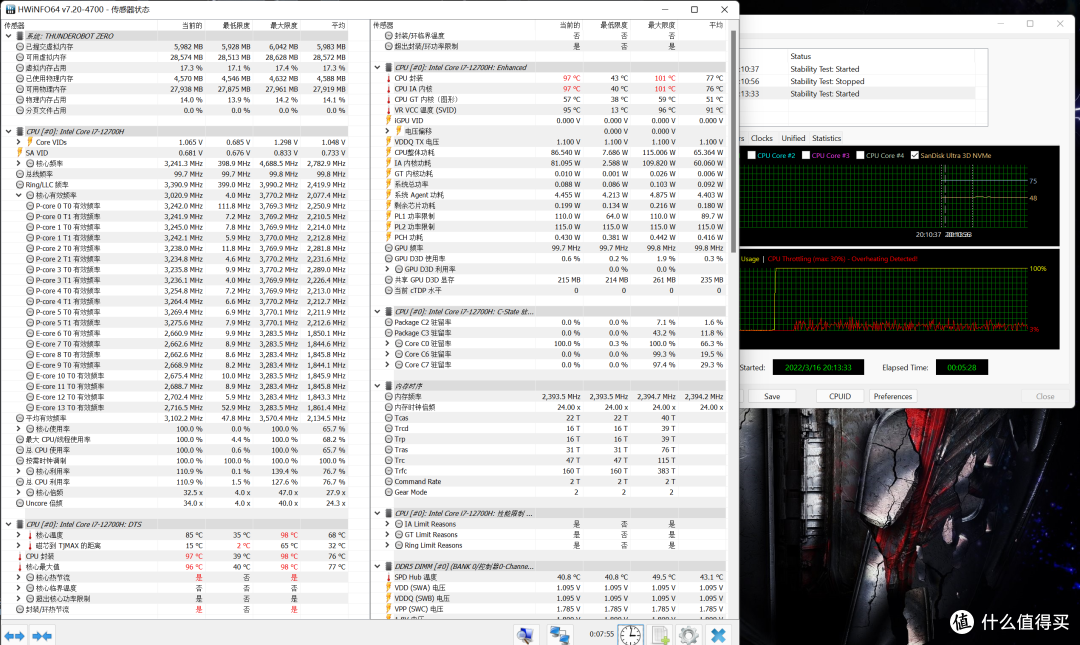Open sensor settings gear icon
Image resolution: width=1080 pixels, height=645 pixels.
coord(688,635)
